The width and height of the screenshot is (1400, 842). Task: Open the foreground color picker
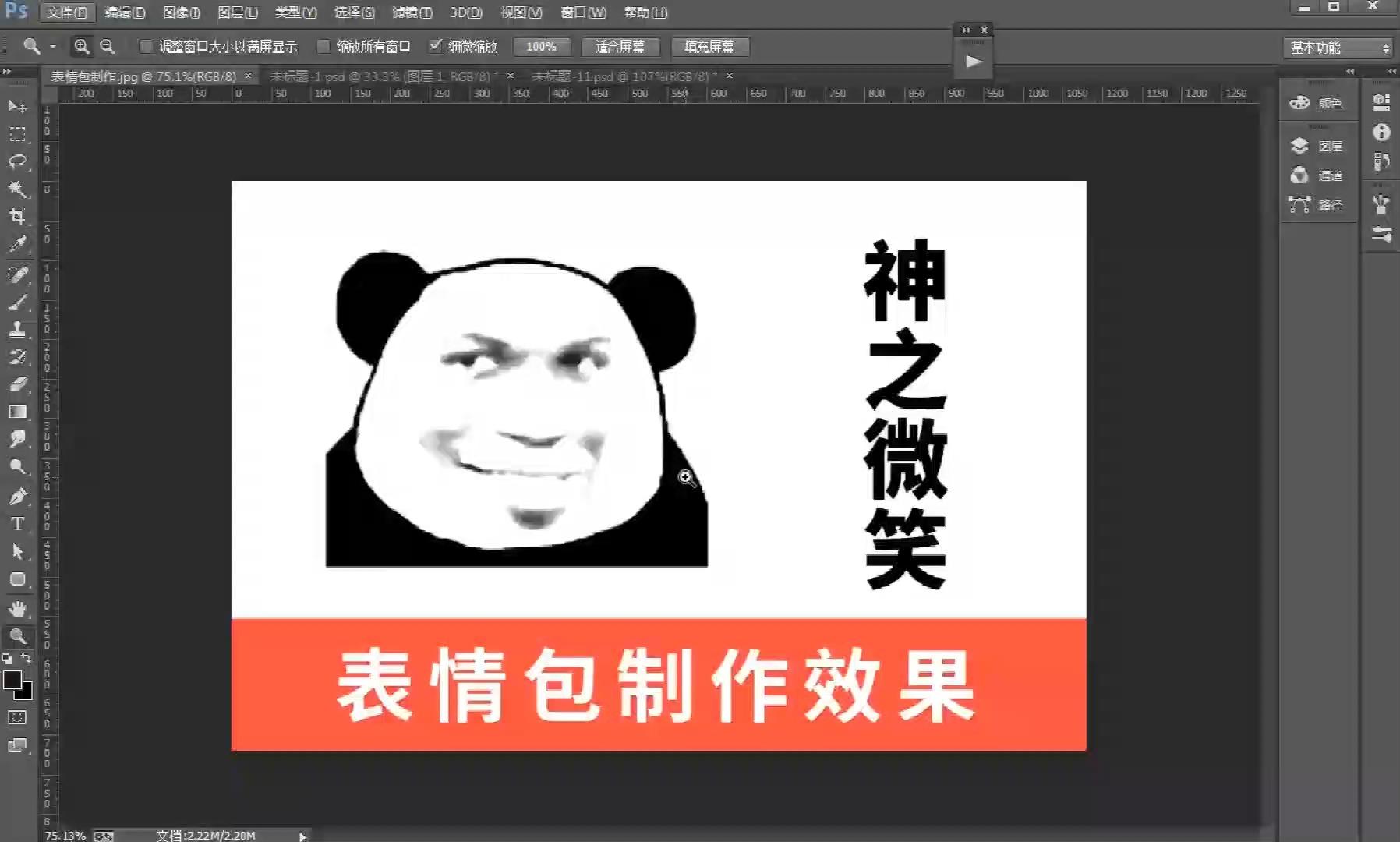pyautogui.click(x=12, y=680)
